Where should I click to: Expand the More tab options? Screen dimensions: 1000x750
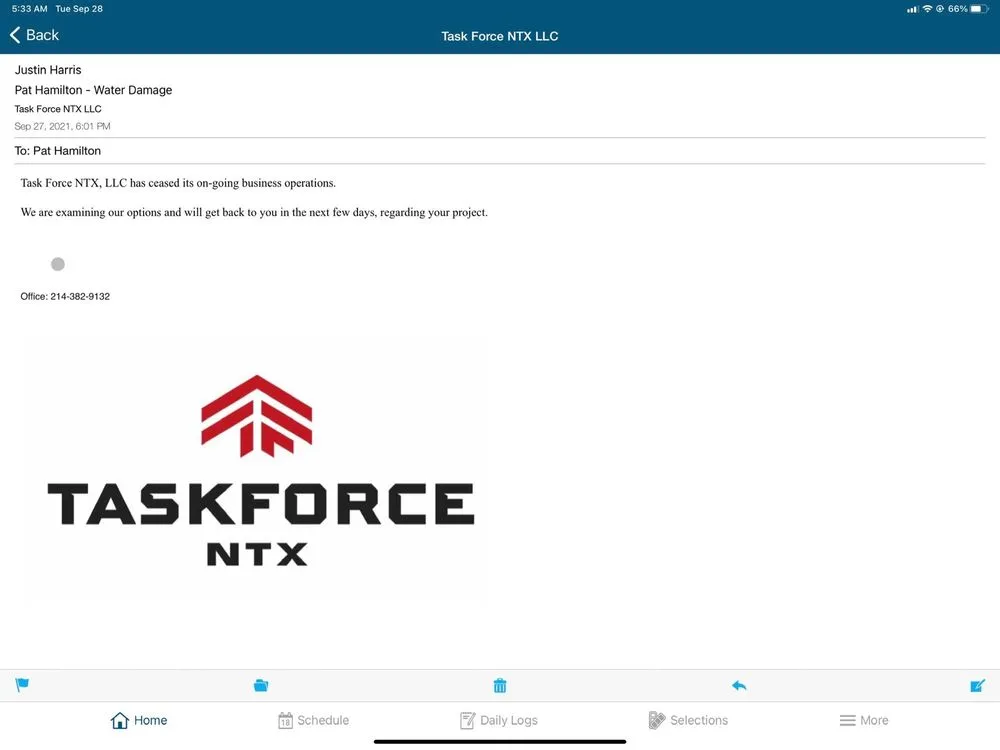tap(864, 719)
